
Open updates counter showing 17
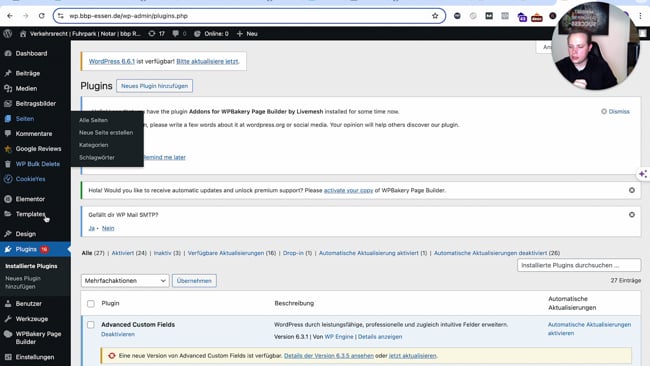(157, 34)
